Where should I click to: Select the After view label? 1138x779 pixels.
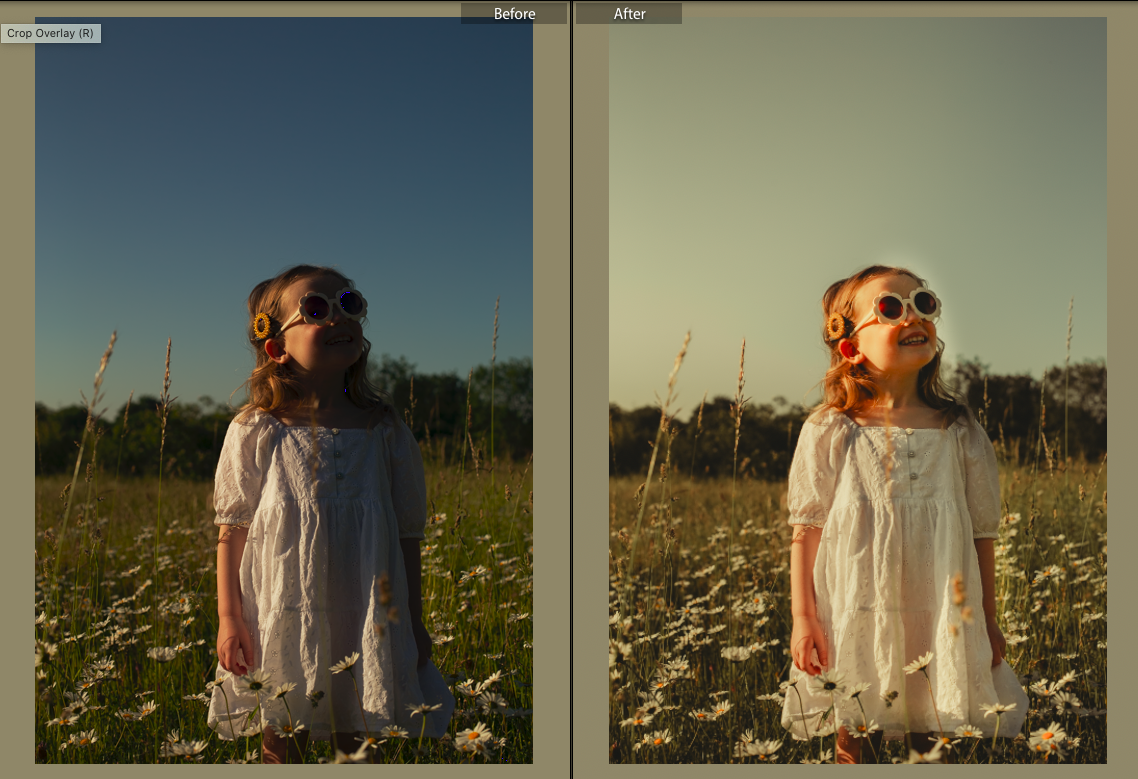pyautogui.click(x=629, y=14)
